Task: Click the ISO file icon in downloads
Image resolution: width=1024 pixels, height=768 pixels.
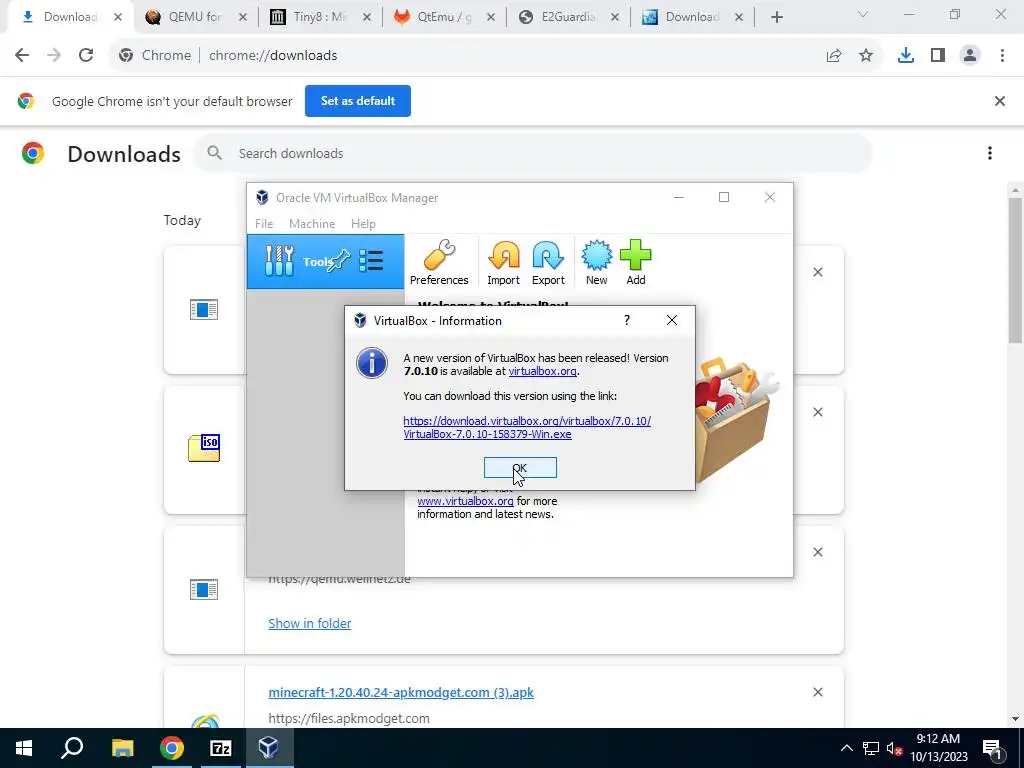Action: [204, 448]
